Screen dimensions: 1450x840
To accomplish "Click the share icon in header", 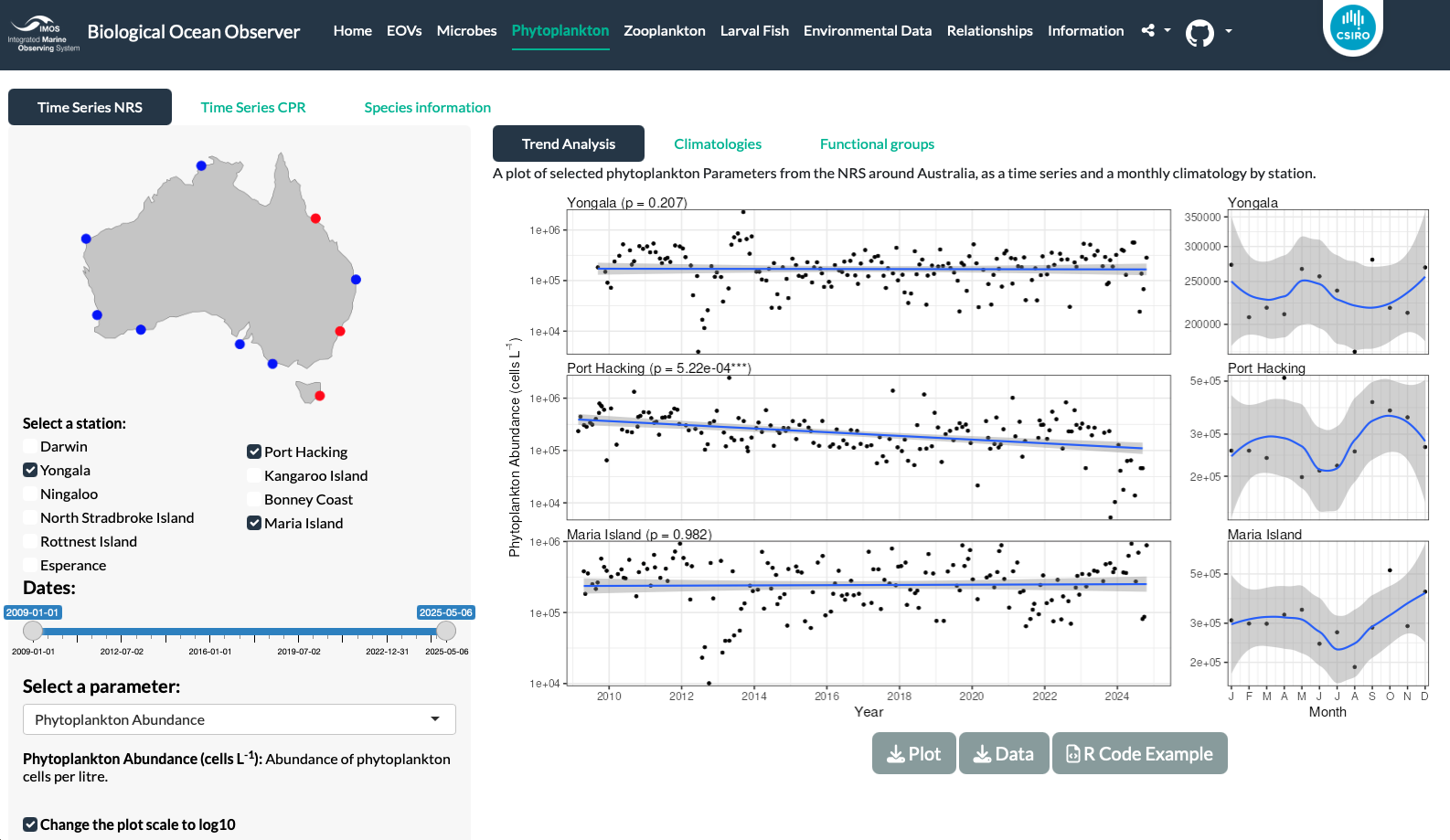I will [x=1148, y=30].
